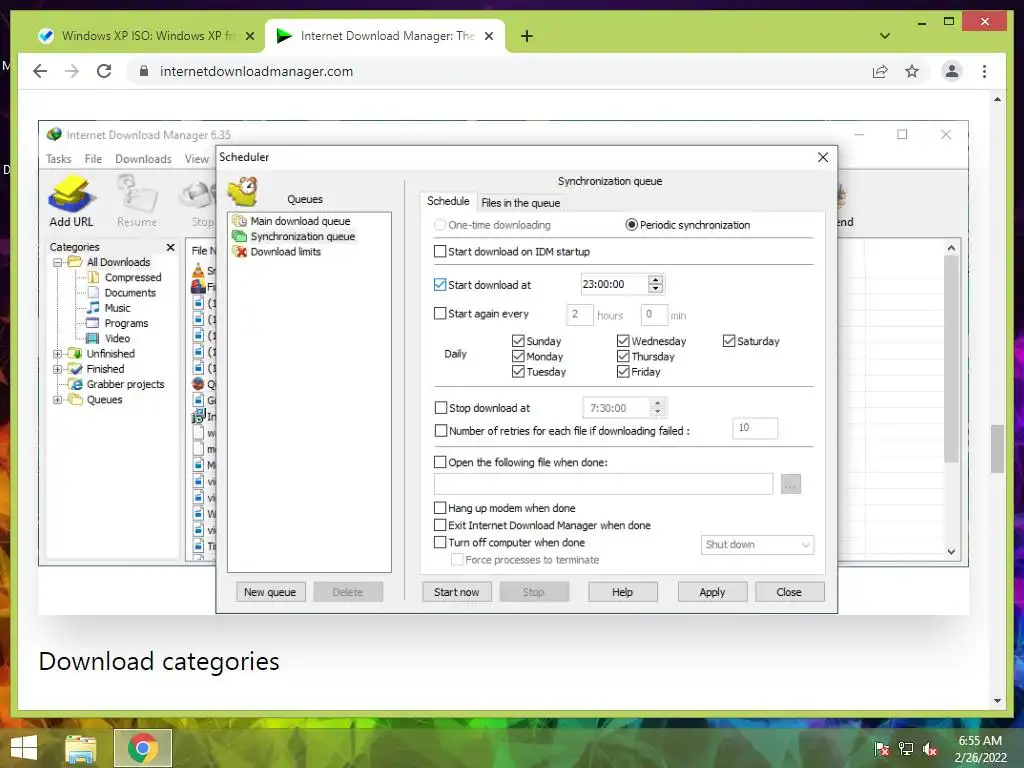This screenshot has width=1024, height=768.
Task: Click the file path input field
Action: 603,484
